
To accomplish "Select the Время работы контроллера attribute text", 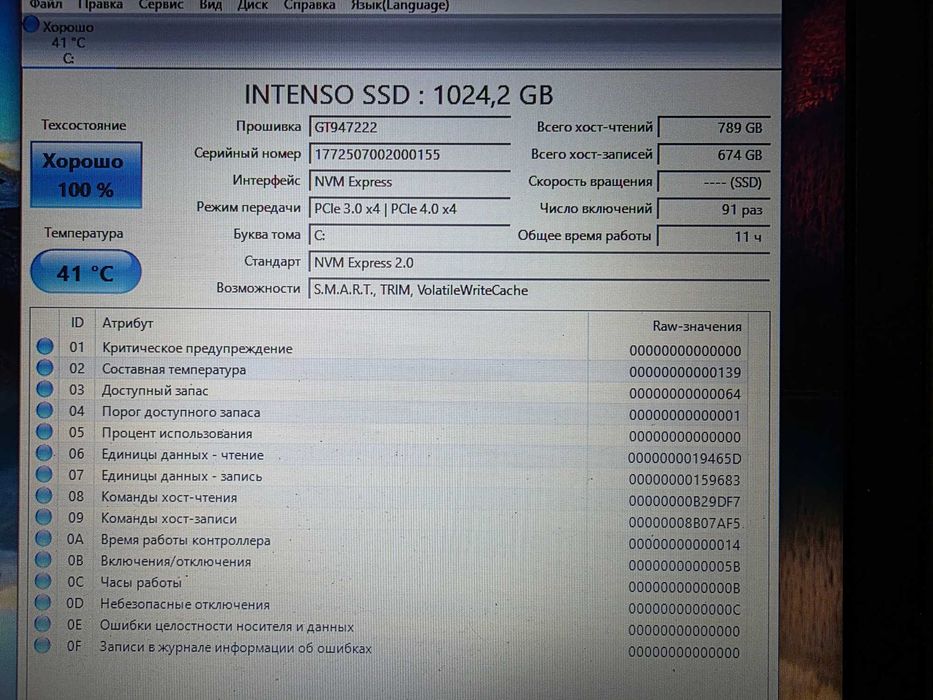I will (x=185, y=540).
